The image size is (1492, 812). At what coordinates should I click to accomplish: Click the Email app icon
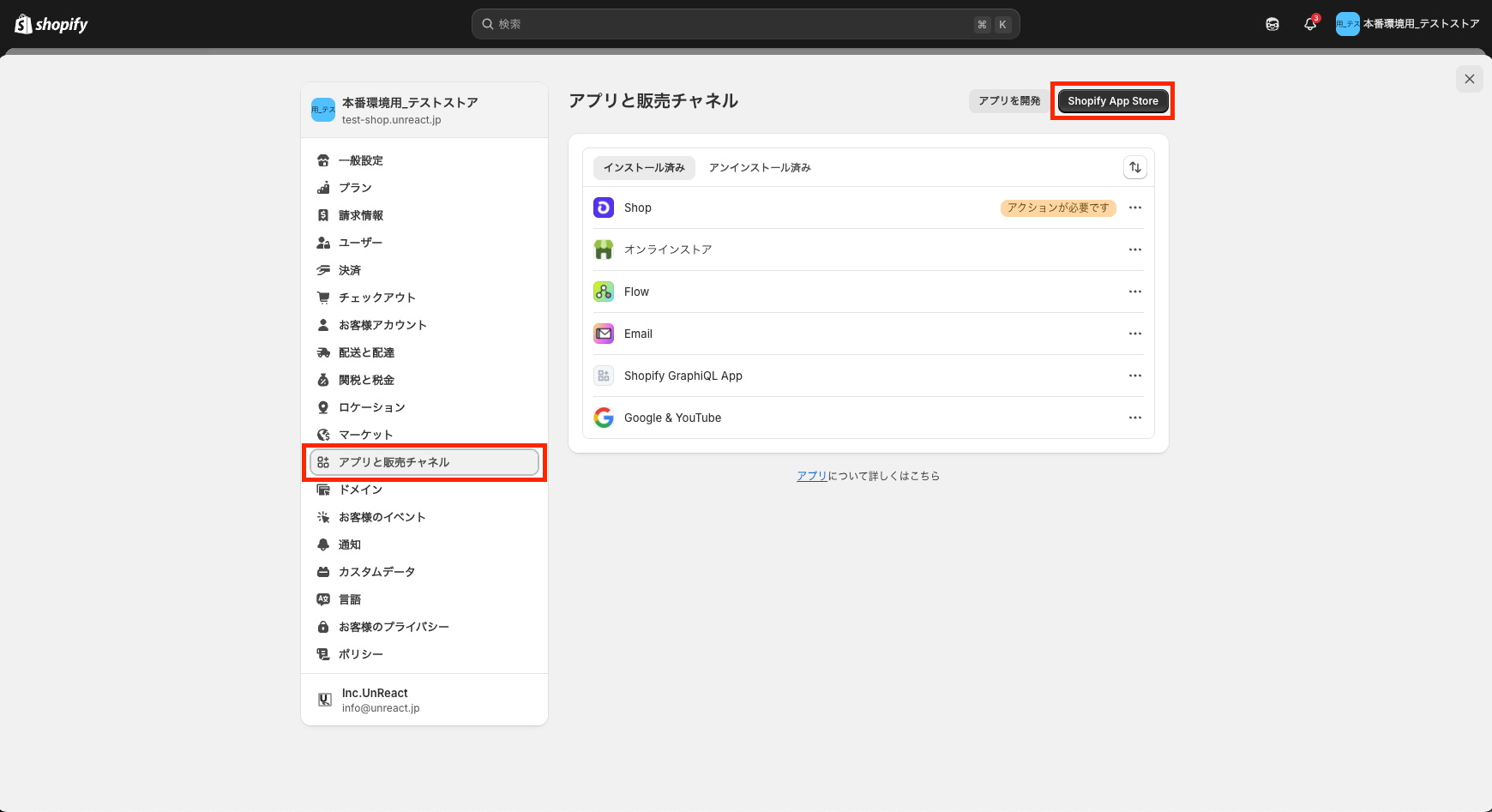coord(604,334)
